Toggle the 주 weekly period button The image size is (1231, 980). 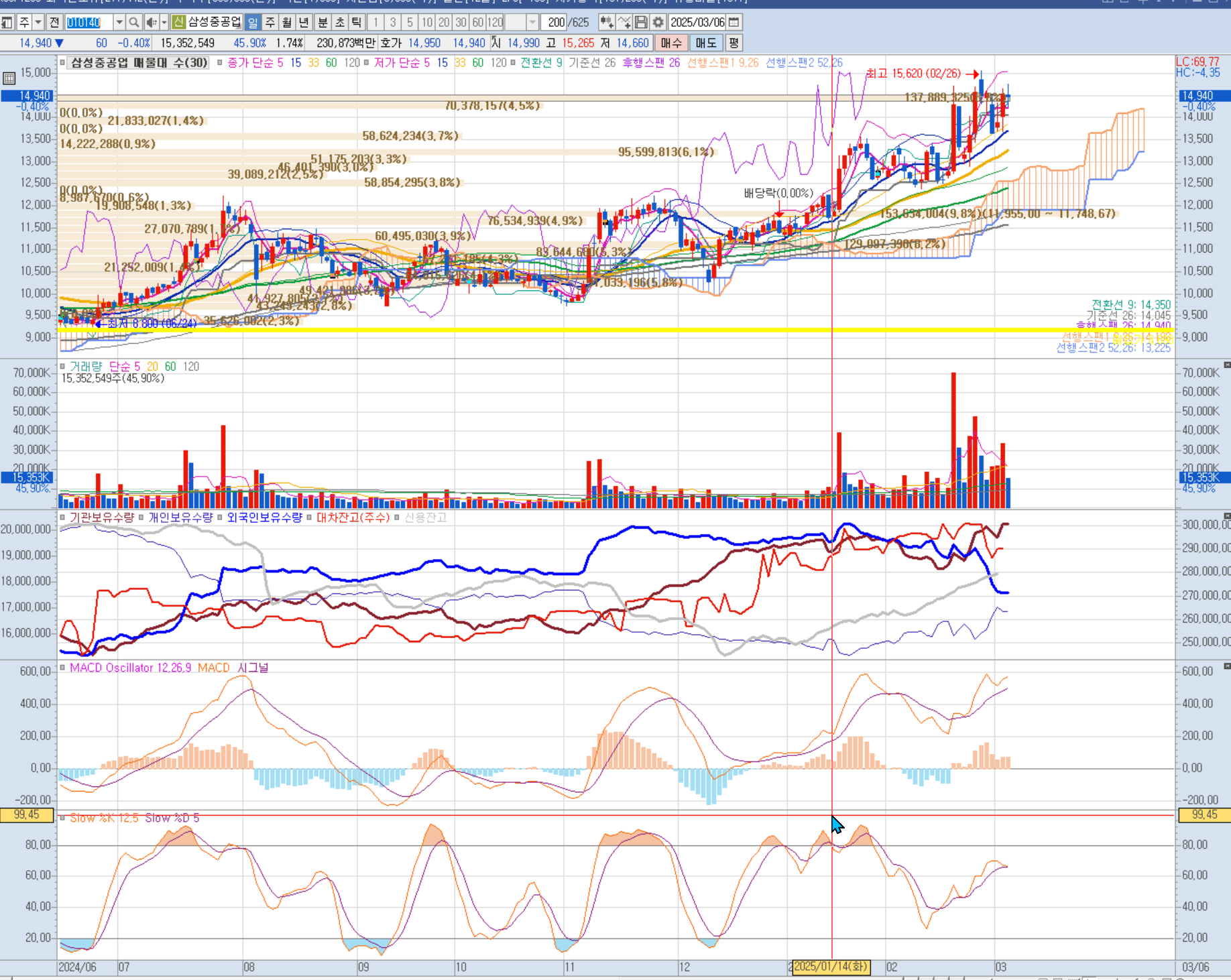click(270, 22)
